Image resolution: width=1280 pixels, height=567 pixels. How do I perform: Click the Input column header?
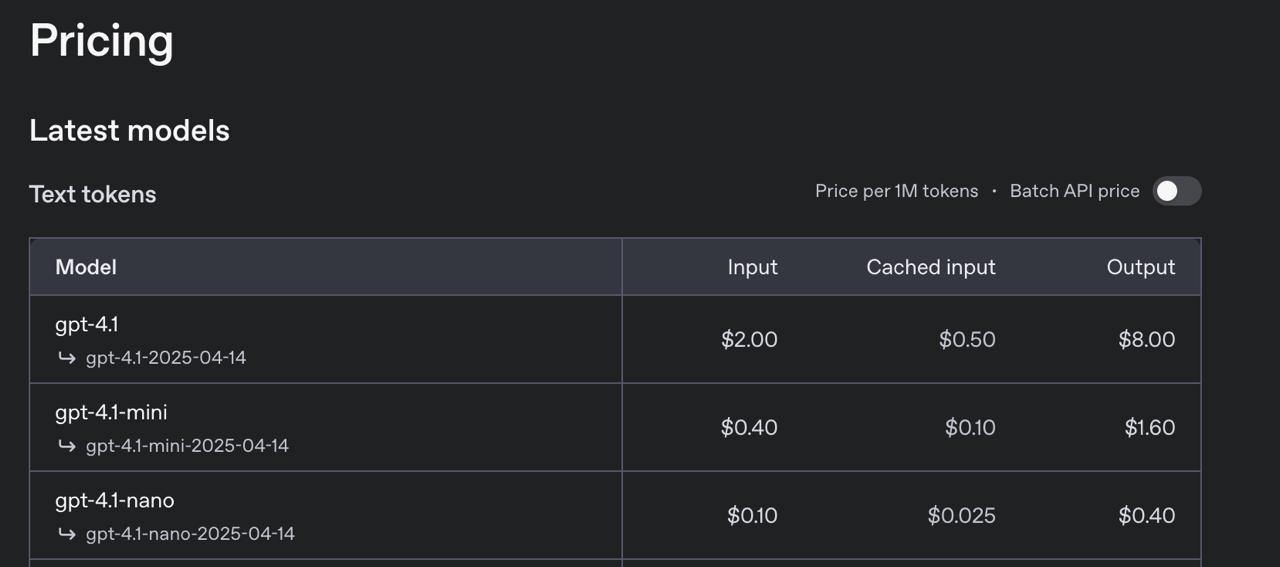(753, 267)
